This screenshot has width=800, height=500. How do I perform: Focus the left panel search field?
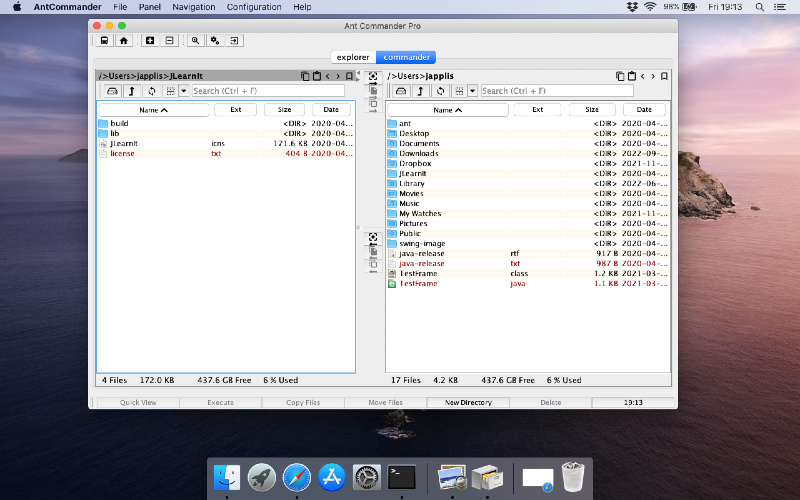[x=268, y=91]
